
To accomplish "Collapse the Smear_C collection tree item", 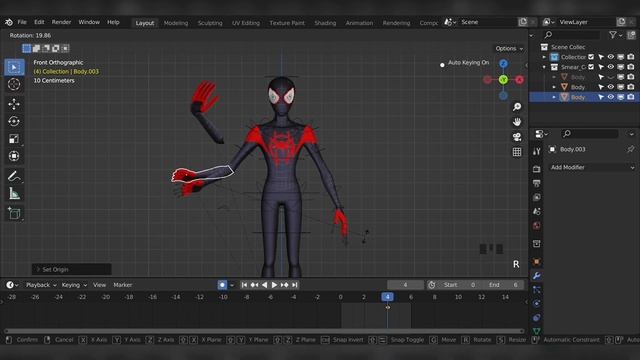I will (x=544, y=67).
